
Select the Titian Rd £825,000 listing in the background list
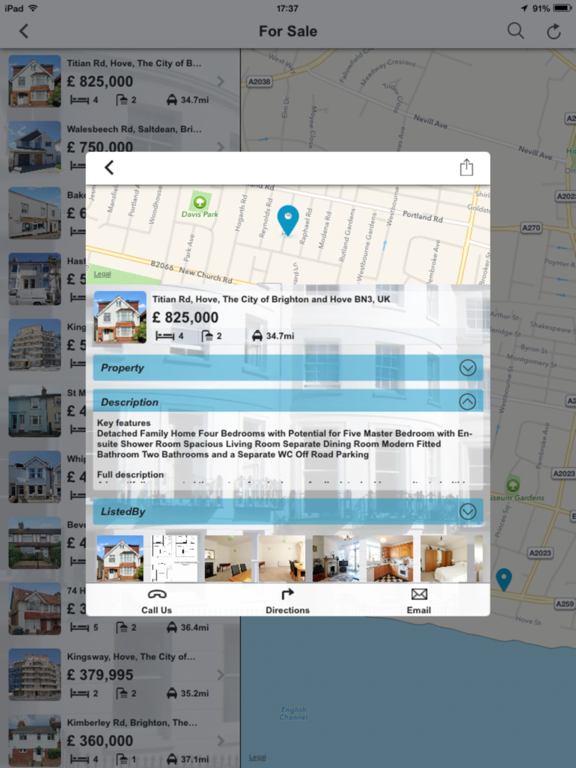(120, 81)
